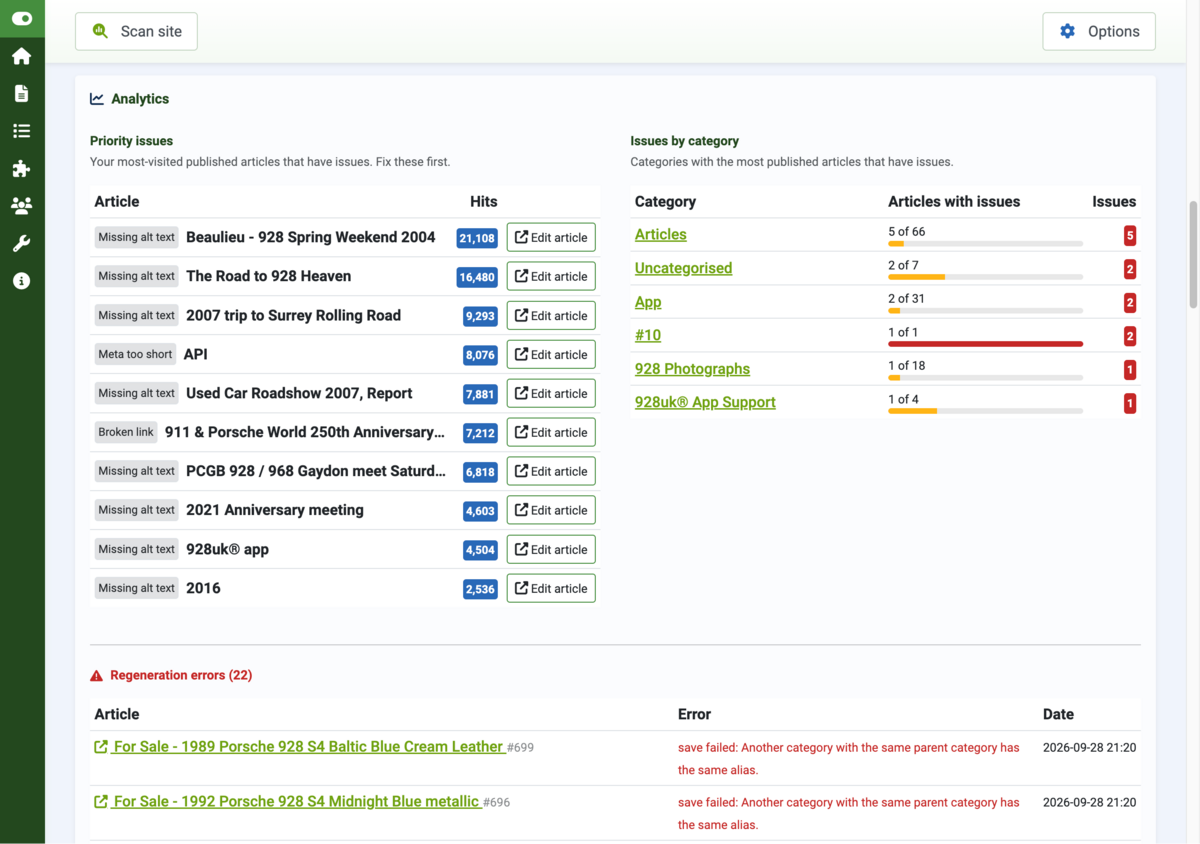Click article title The Road to 928 Heaven
Image resolution: width=1200 pixels, height=844 pixels.
coord(268,276)
